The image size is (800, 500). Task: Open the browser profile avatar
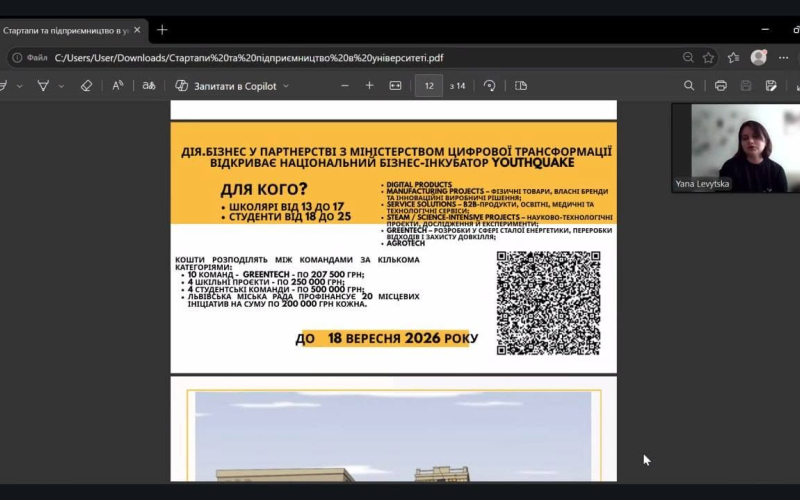point(759,57)
